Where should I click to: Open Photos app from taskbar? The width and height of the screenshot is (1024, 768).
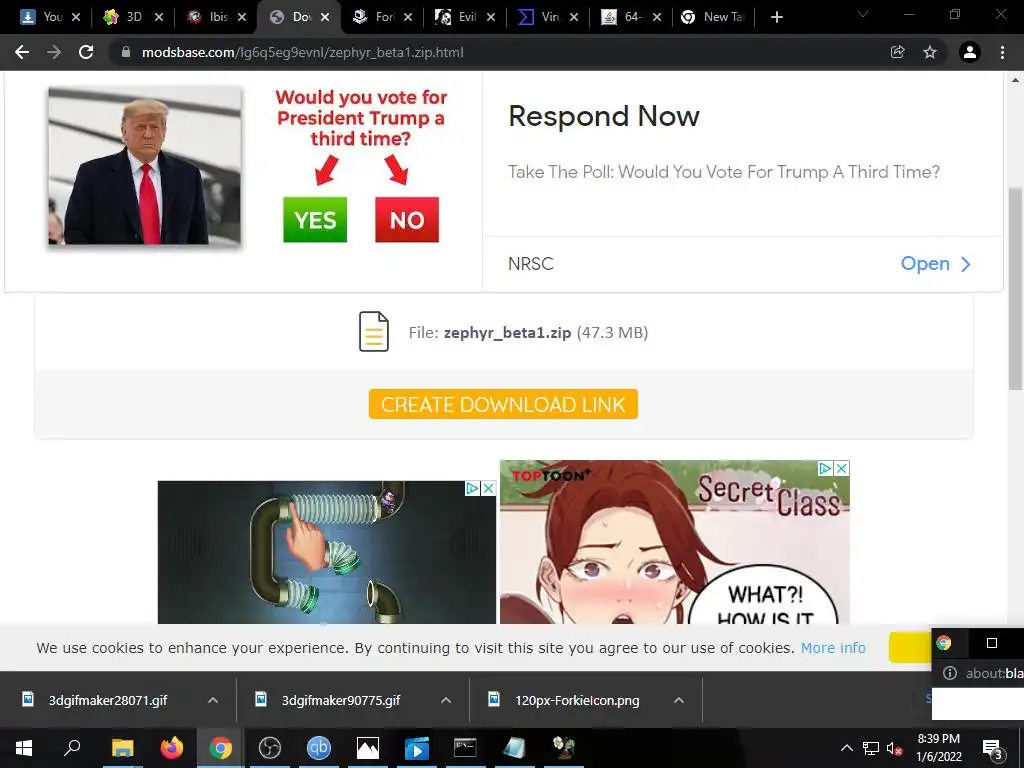point(368,748)
